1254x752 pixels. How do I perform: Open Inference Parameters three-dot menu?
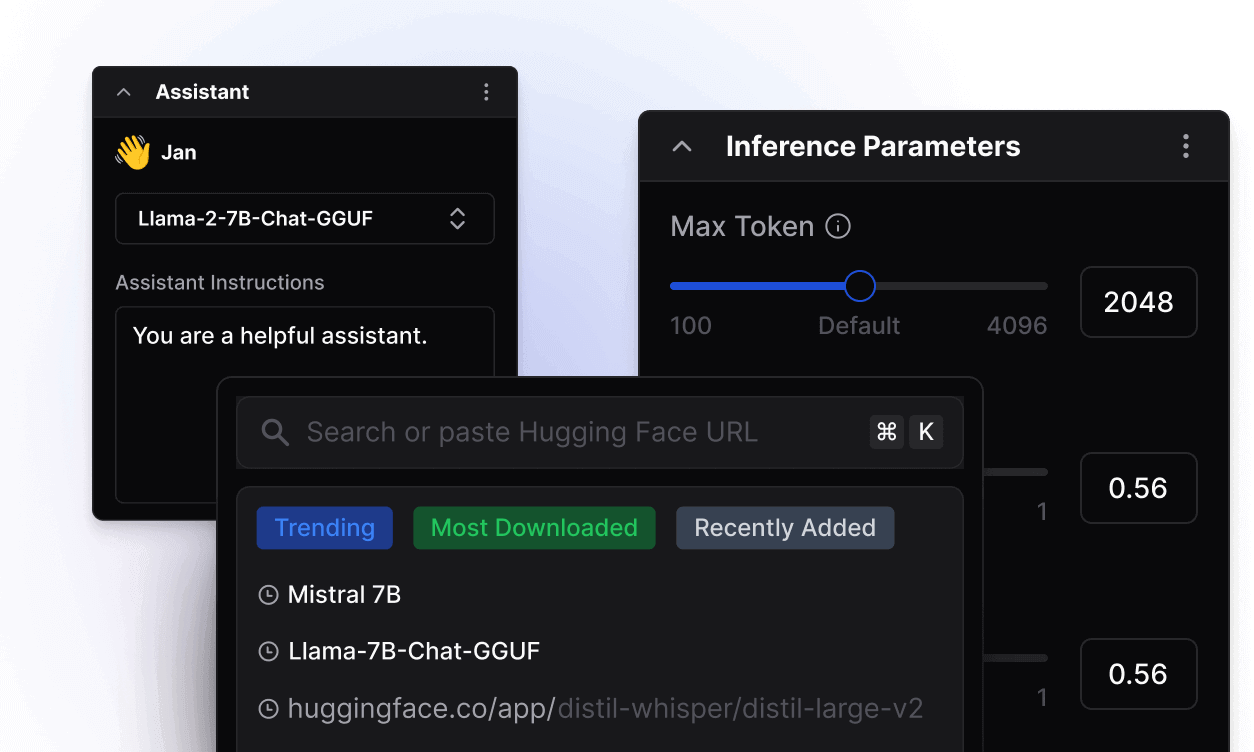tap(1185, 147)
